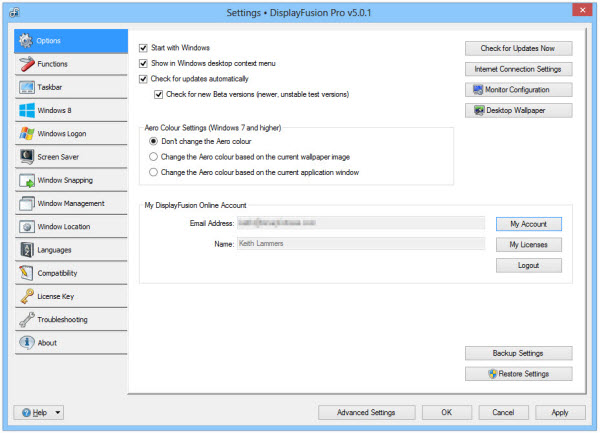
Task: Click the About info bubble icon
Action: tap(27, 343)
